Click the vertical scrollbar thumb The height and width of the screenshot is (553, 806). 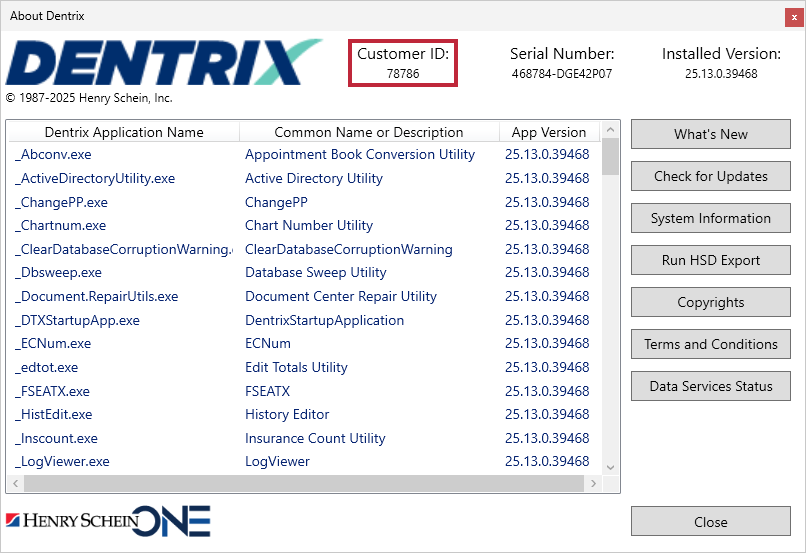610,157
